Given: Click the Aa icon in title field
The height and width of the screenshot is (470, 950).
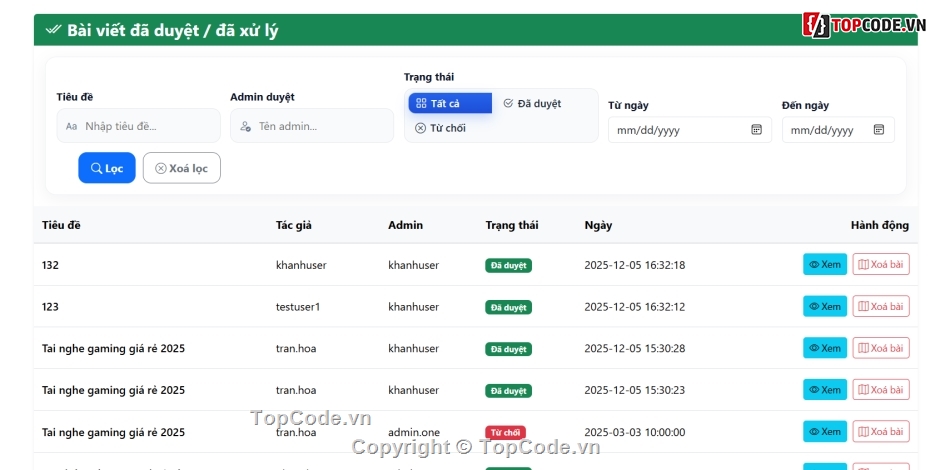Looking at the screenshot, I should (x=71, y=127).
